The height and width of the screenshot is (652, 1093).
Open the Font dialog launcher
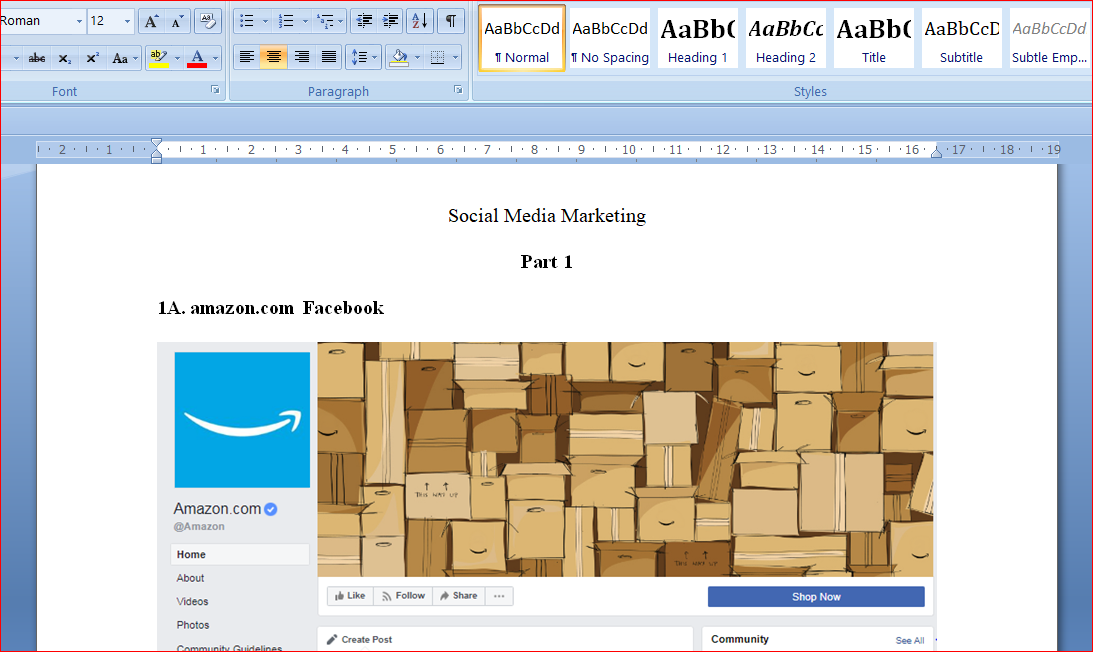(x=215, y=90)
